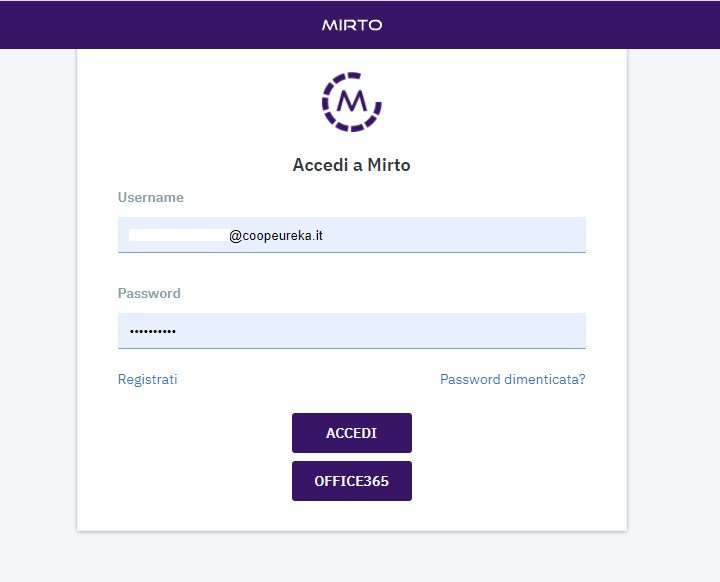Click the Password field label
The height and width of the screenshot is (582, 720).
pos(149,294)
